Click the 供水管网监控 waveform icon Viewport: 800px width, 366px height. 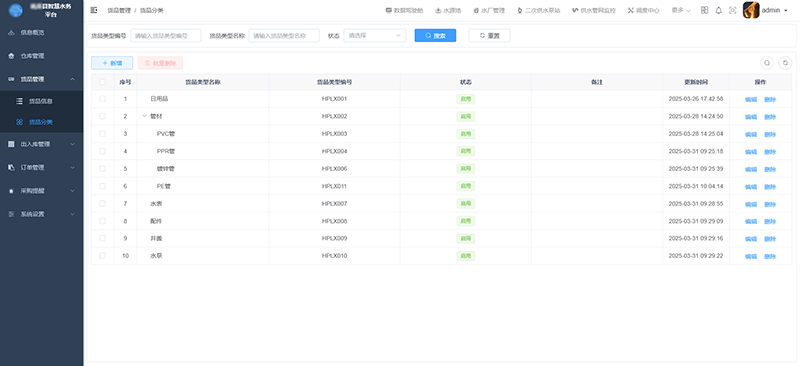(576, 10)
